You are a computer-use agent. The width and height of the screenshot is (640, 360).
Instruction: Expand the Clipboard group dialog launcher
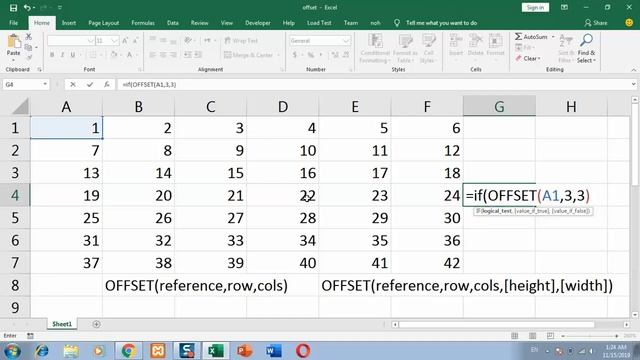39,70
